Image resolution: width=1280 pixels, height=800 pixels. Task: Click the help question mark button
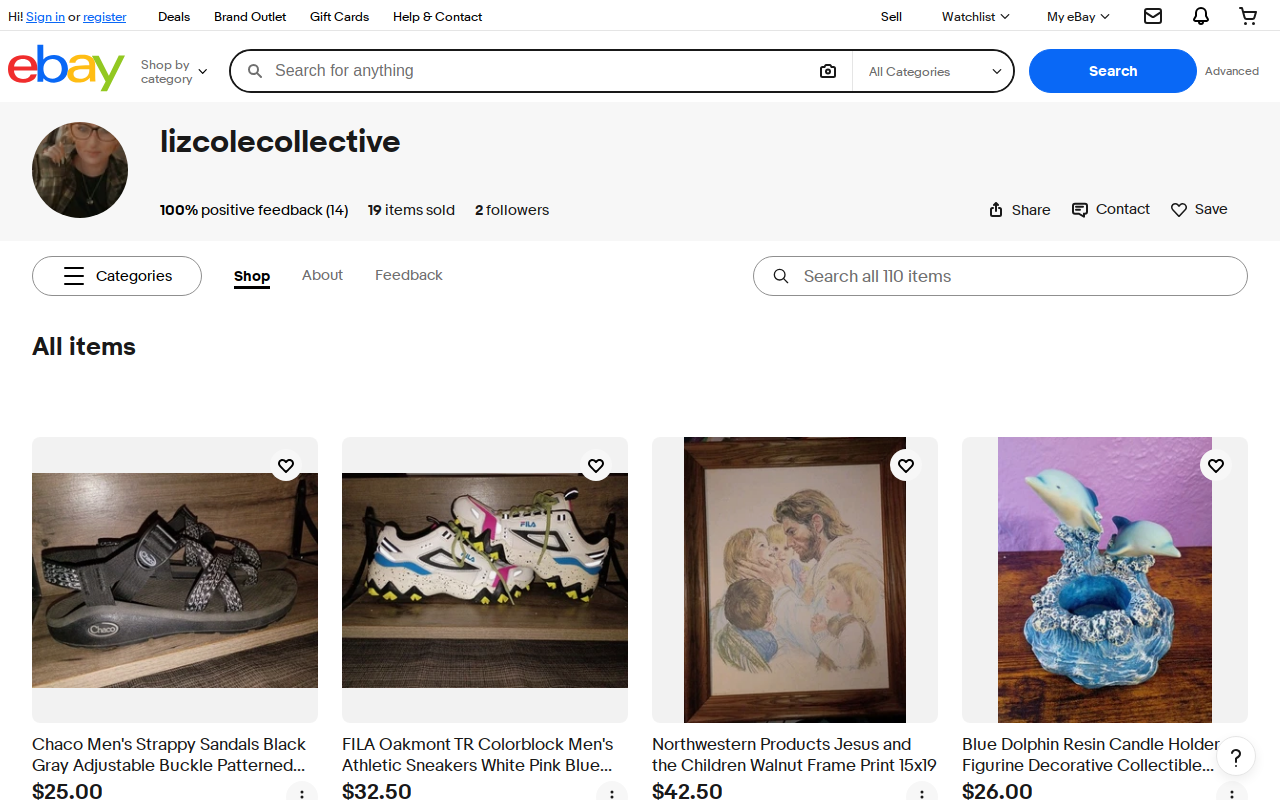(1236, 757)
